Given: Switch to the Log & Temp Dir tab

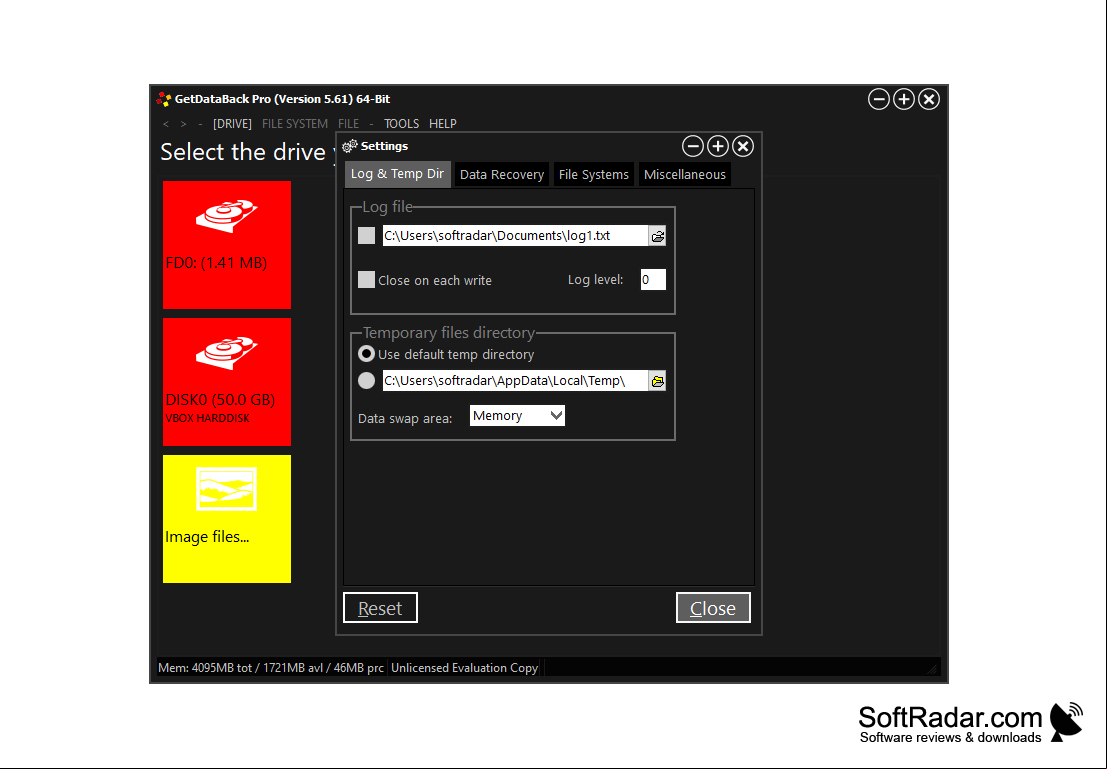Looking at the screenshot, I should (397, 174).
